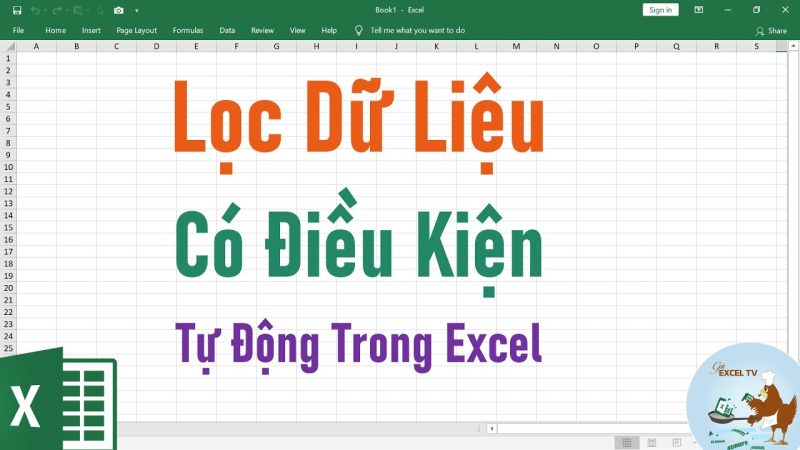The image size is (800, 450).
Task: Click the Sign in button
Action: point(660,10)
